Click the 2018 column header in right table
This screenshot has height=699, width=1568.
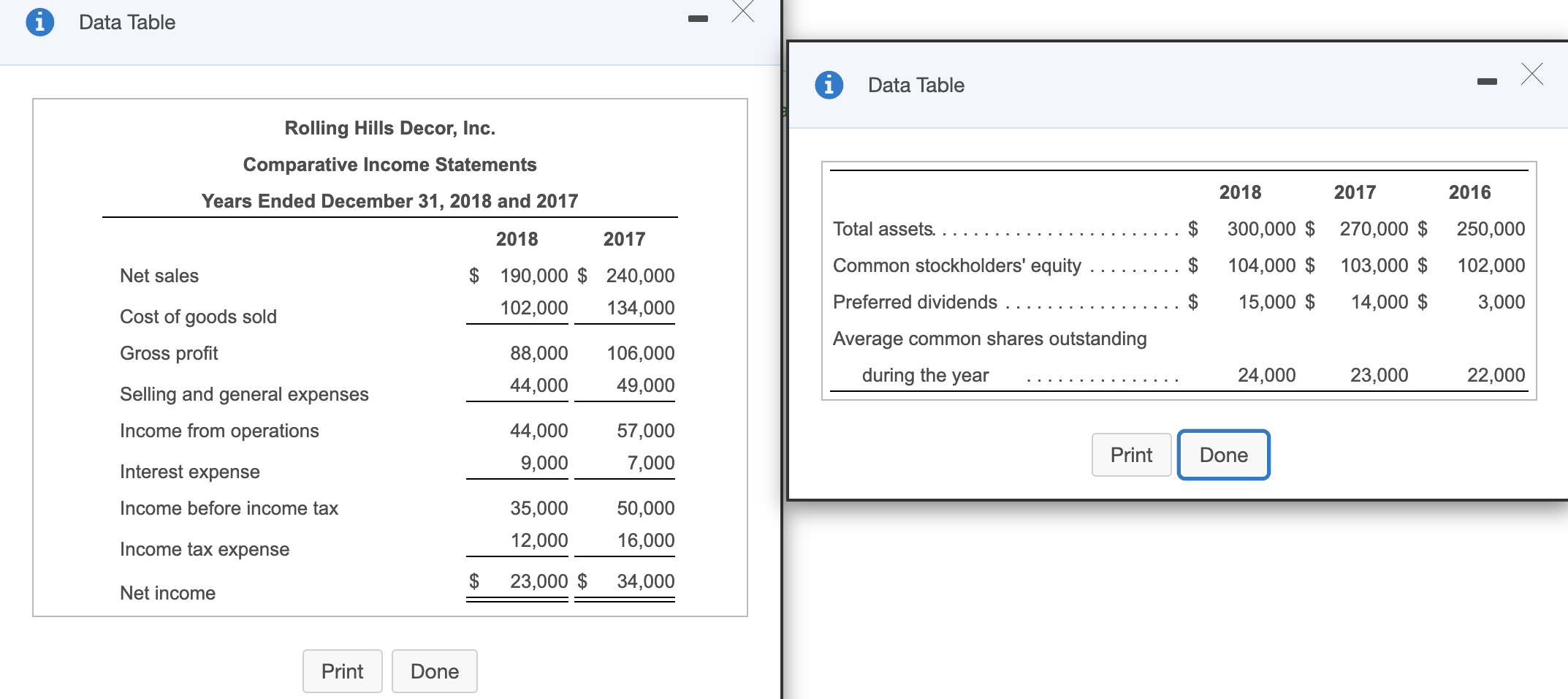pos(1240,192)
